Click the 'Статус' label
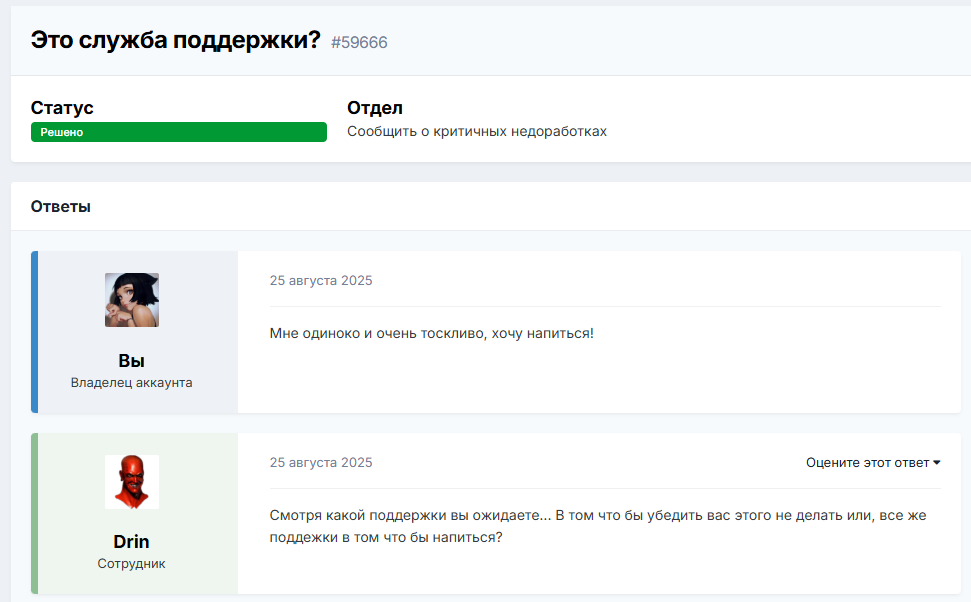Image resolution: width=971 pixels, height=602 pixels. tap(62, 108)
